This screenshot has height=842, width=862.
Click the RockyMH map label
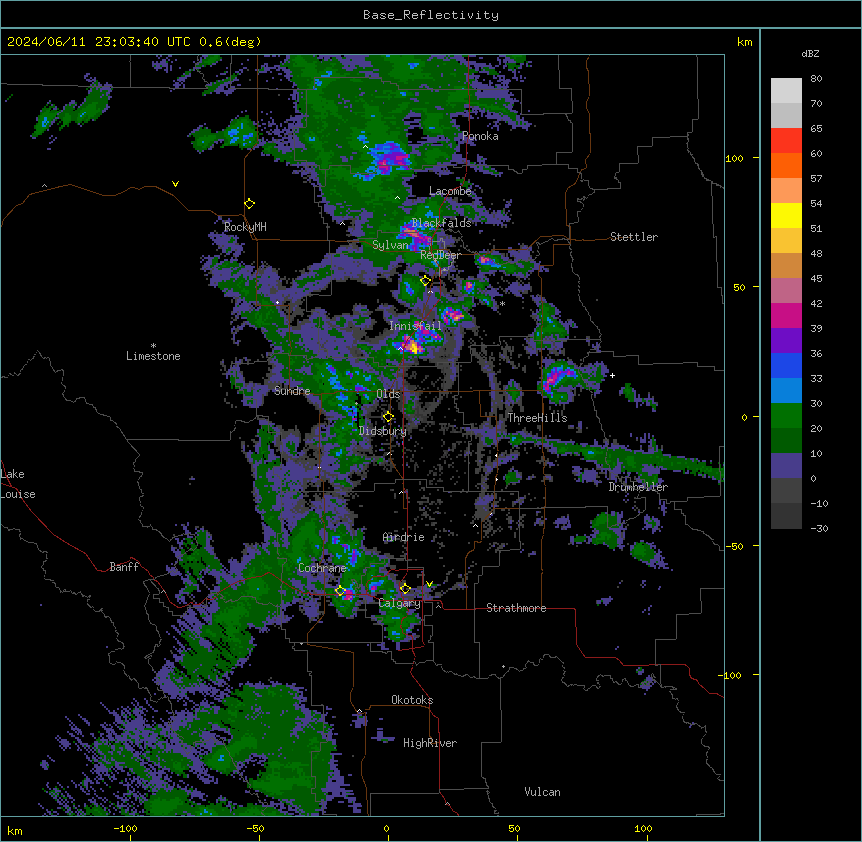245,227
